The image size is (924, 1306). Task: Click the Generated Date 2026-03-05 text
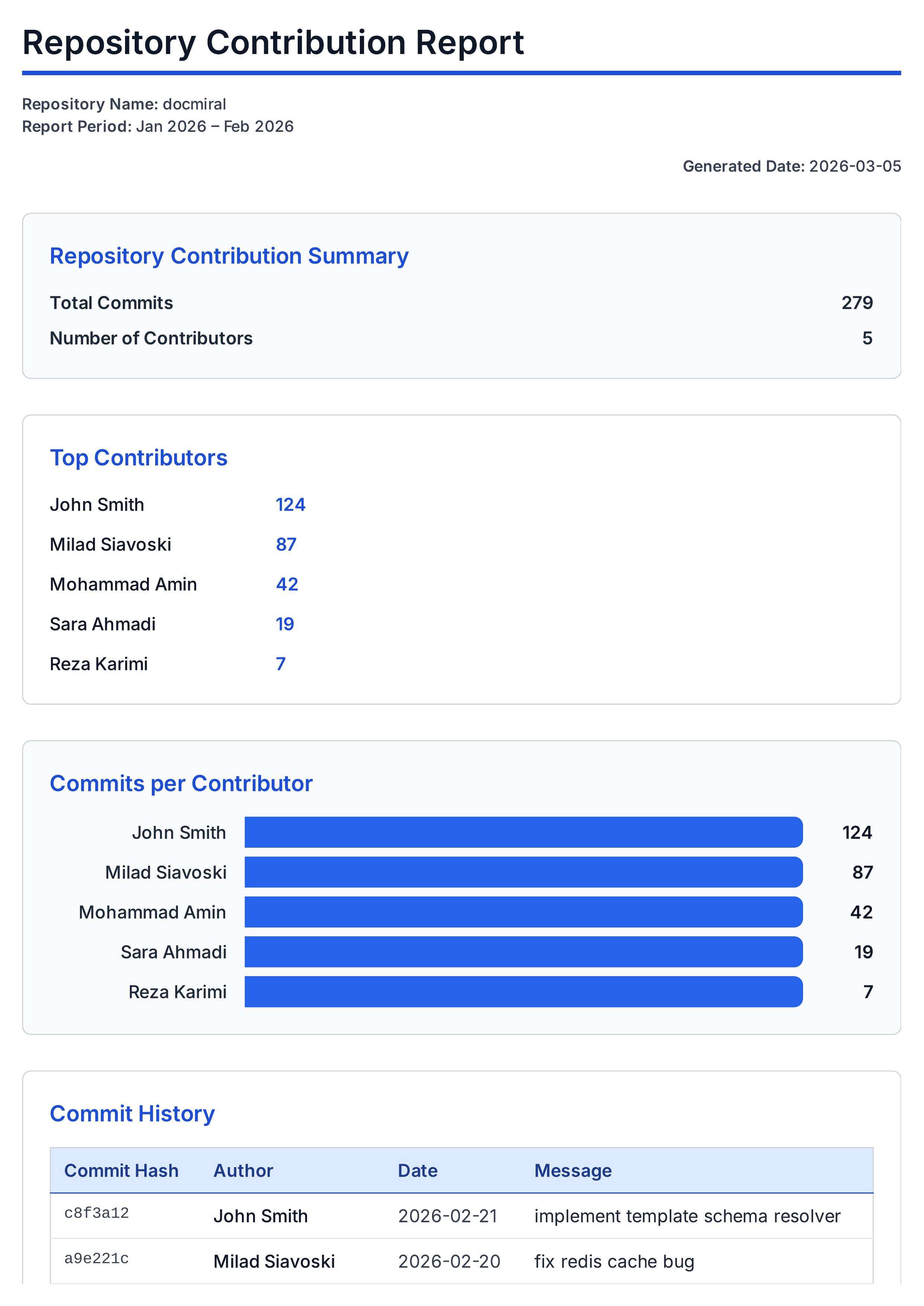click(x=792, y=166)
